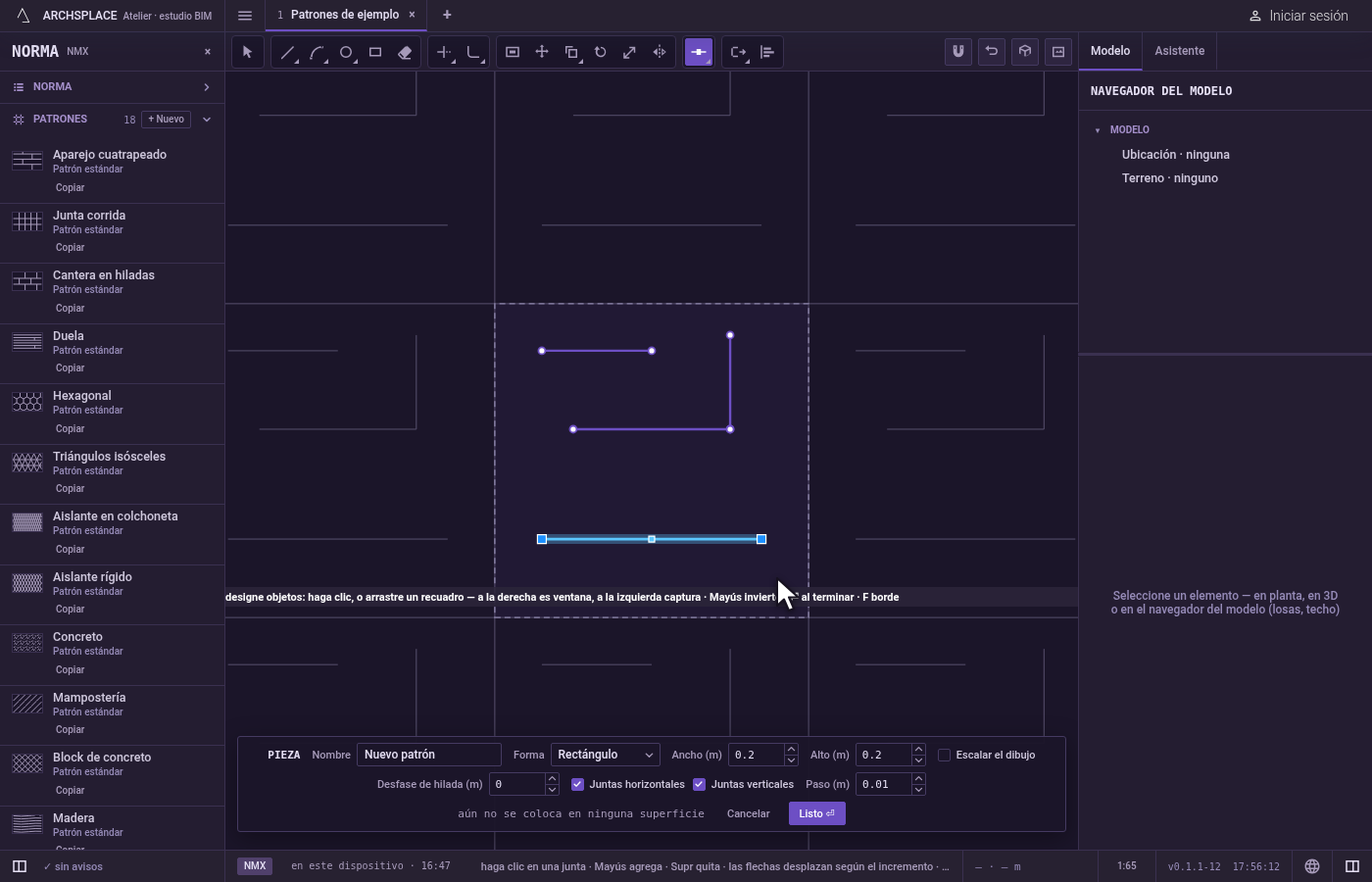Image resolution: width=1372 pixels, height=882 pixels.
Task: Click the Nombre input field
Action: [x=429, y=755]
